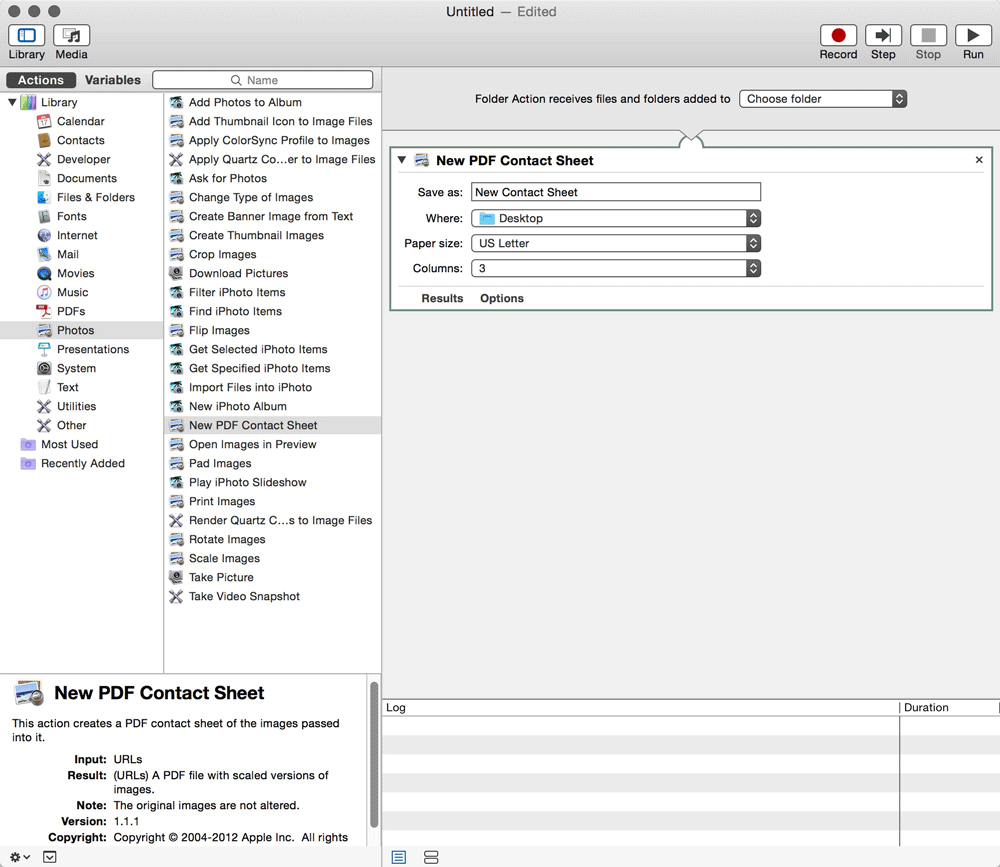Viewport: 1000px width, 867px height.
Task: Select the Movies category icon
Action: [44, 274]
